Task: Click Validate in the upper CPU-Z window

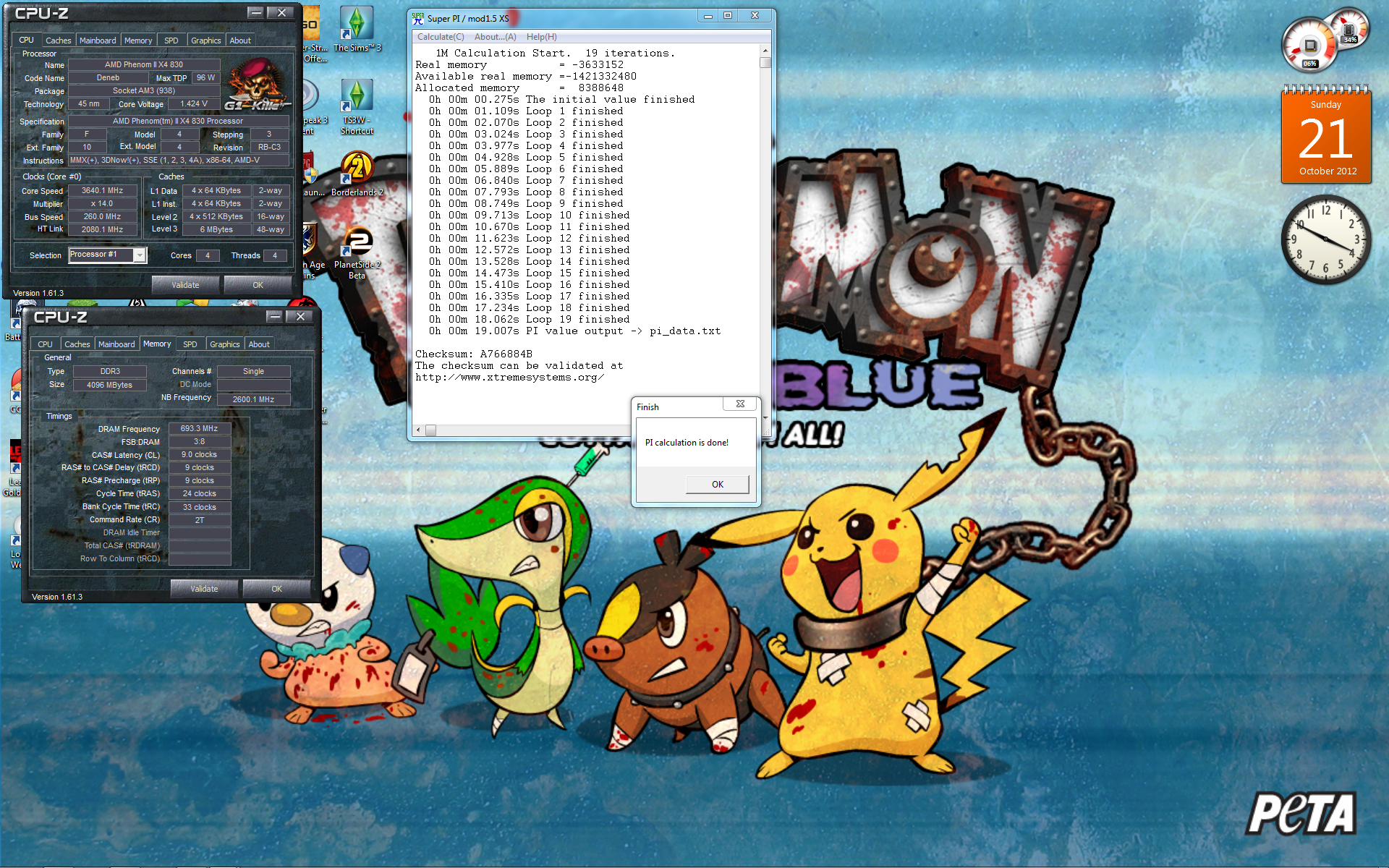Action: pyautogui.click(x=185, y=285)
